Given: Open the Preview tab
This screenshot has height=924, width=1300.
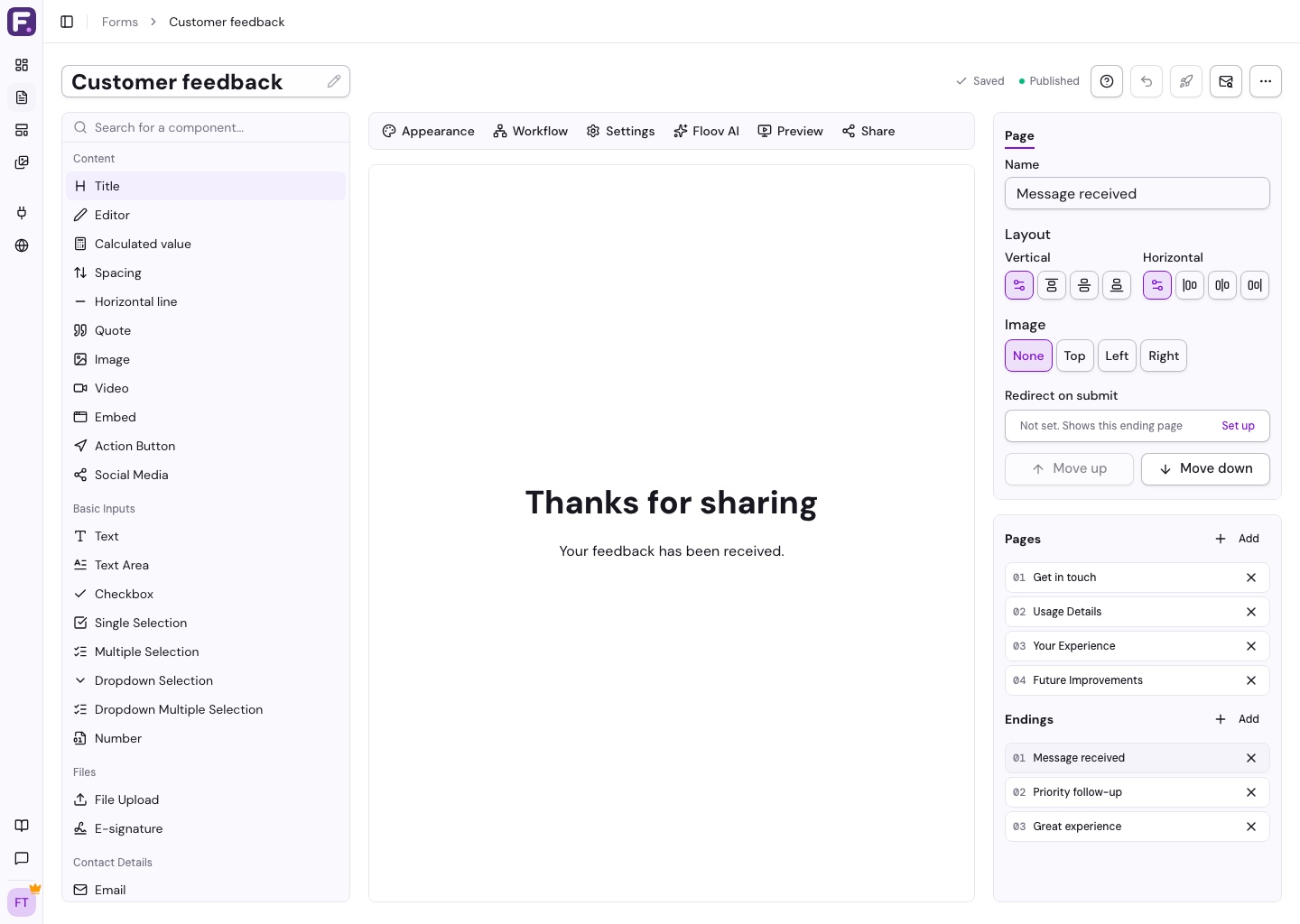Looking at the screenshot, I should [790, 131].
